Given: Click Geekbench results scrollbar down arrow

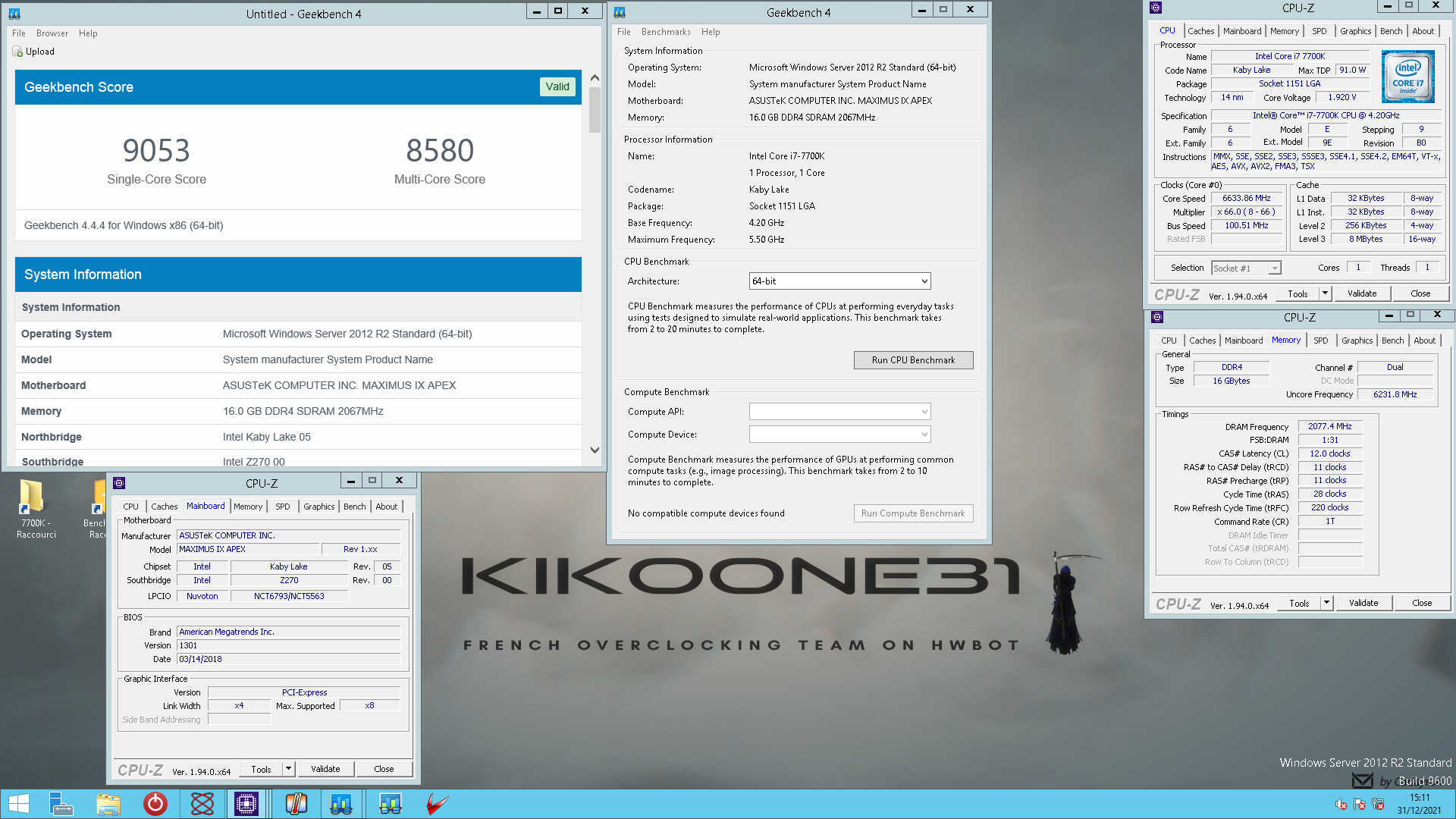Looking at the screenshot, I should point(595,450).
